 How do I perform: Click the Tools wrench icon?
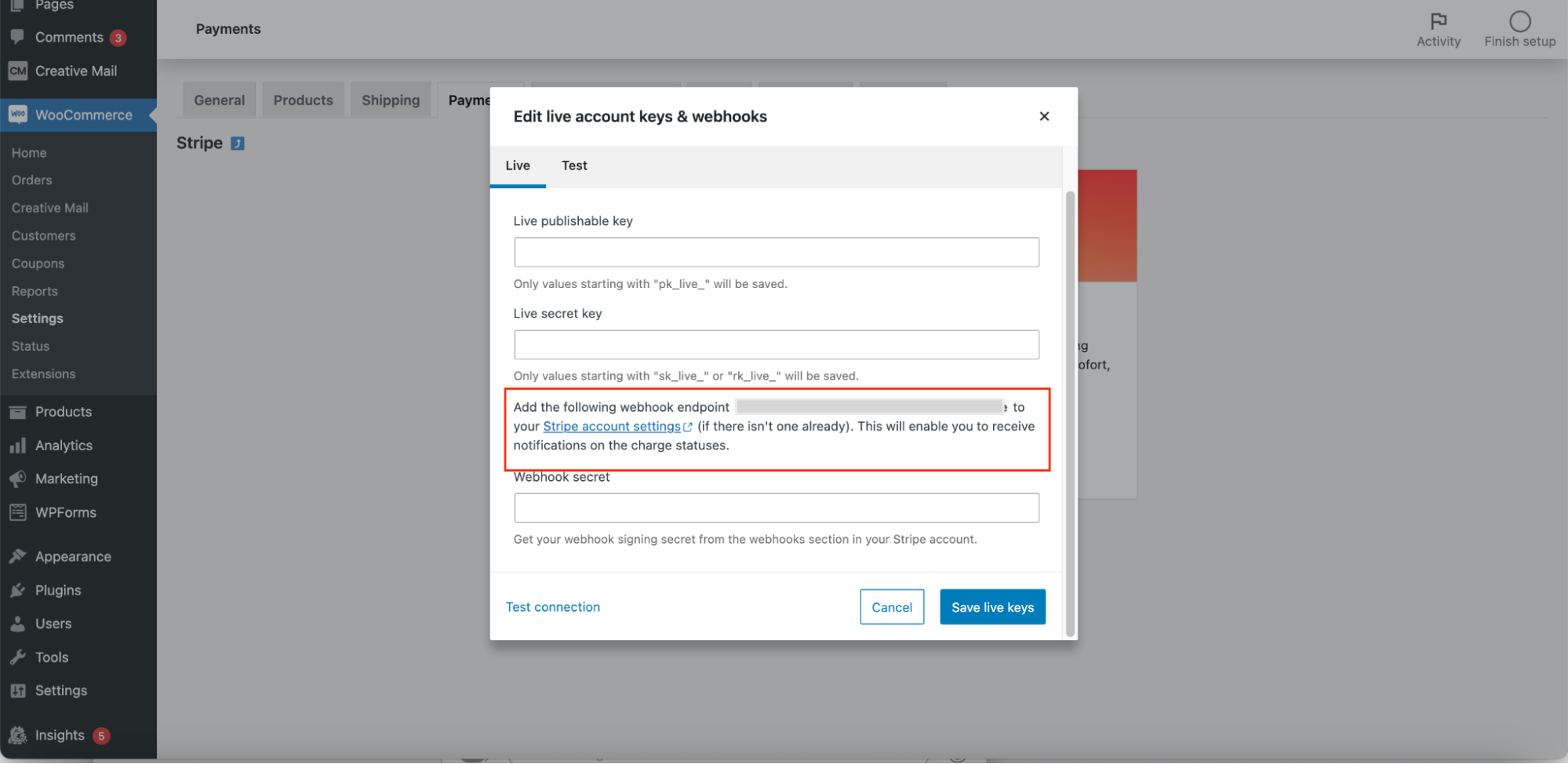19,657
